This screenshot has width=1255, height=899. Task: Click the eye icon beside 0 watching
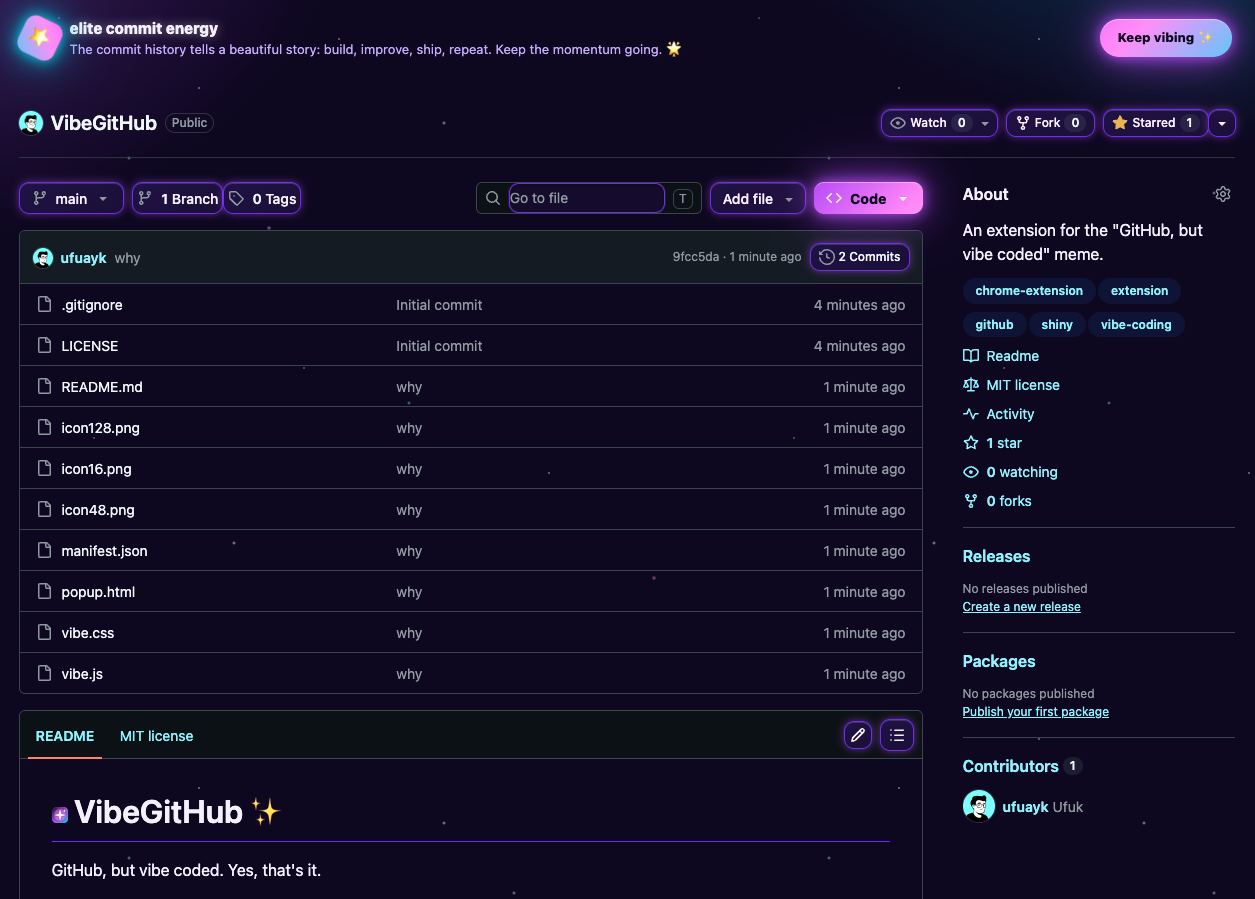[971, 472]
